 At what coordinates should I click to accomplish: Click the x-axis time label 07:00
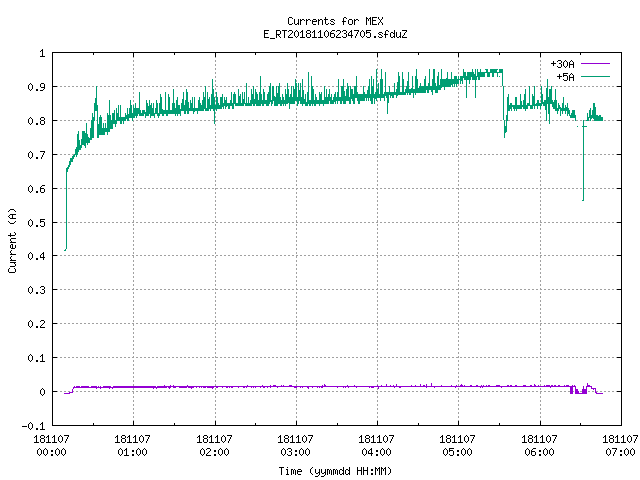pos(620,452)
